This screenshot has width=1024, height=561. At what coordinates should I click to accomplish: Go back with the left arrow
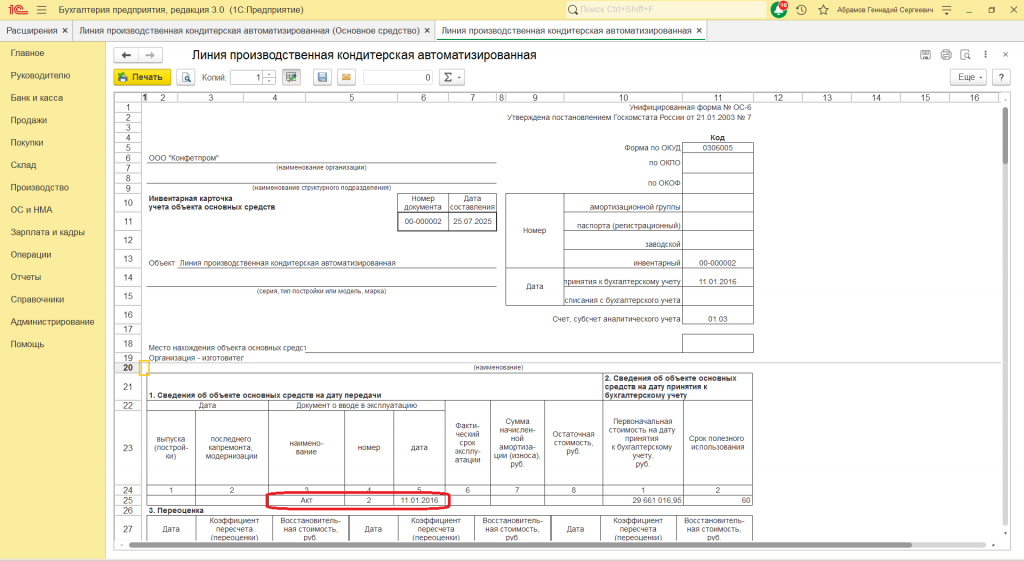(x=126, y=56)
